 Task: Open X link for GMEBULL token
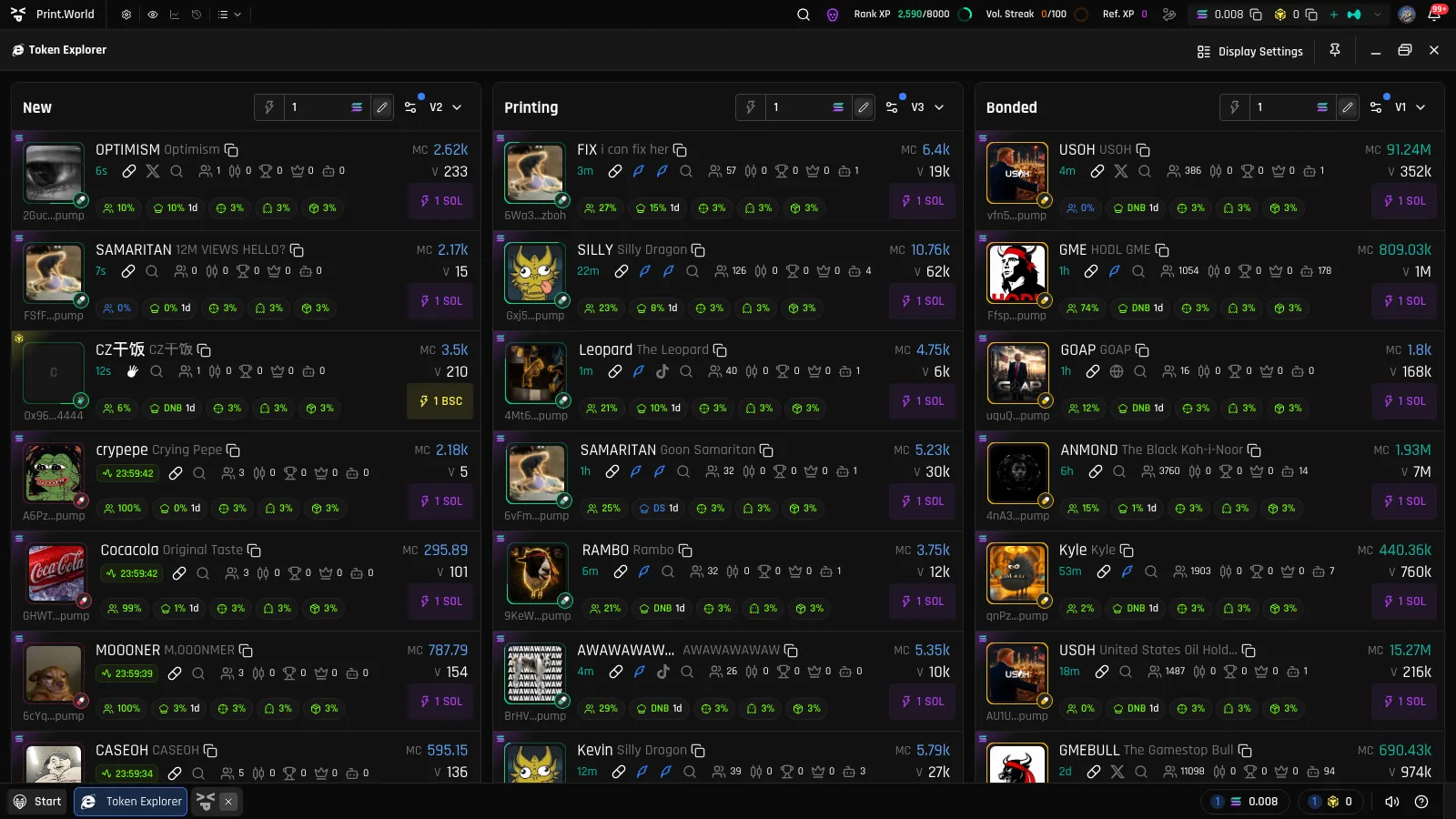click(x=1117, y=772)
